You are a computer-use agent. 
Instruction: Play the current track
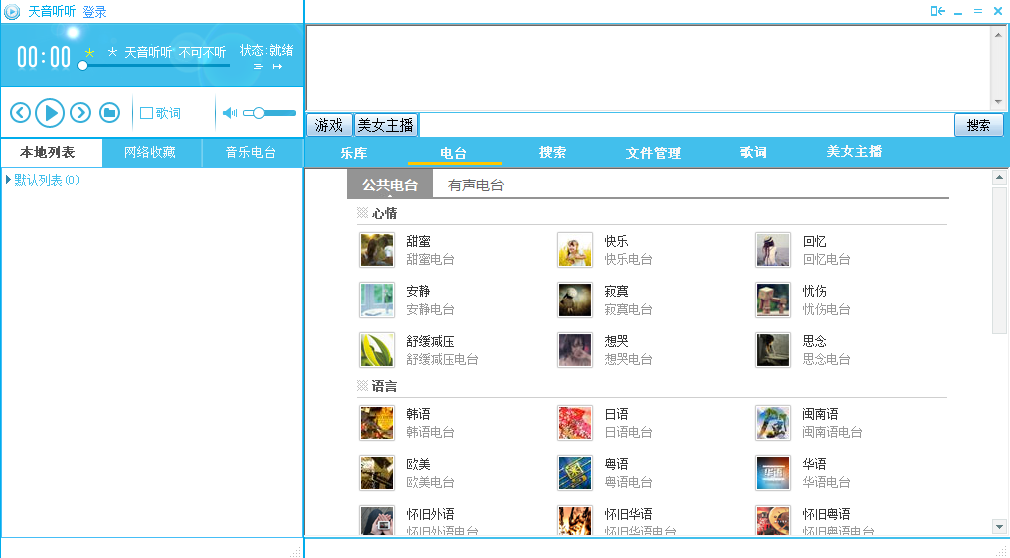[50, 113]
